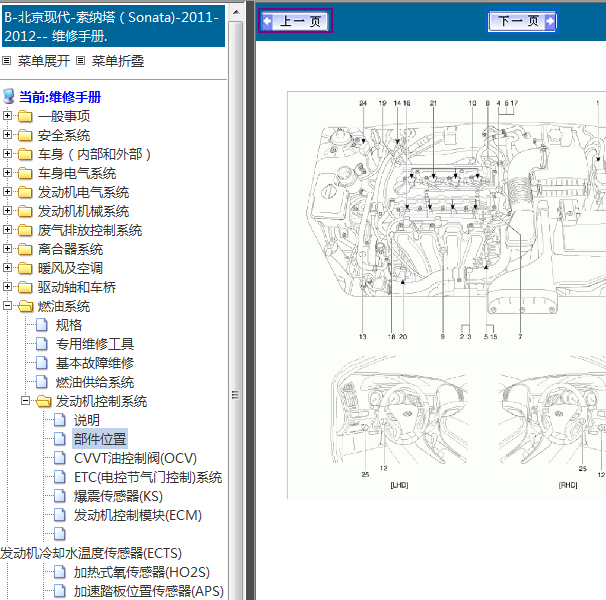Open the 加热式氧传感器(HO2S) entry

[x=141, y=572]
